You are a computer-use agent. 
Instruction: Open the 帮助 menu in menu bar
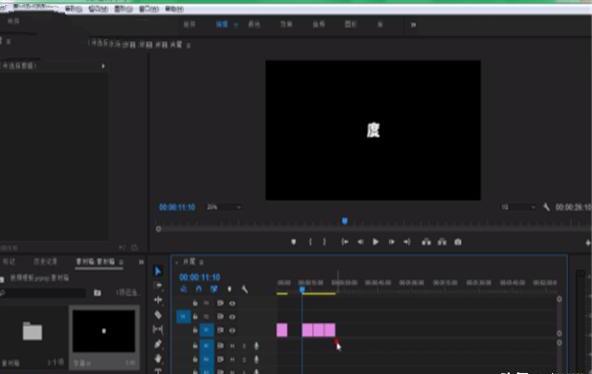(174, 9)
